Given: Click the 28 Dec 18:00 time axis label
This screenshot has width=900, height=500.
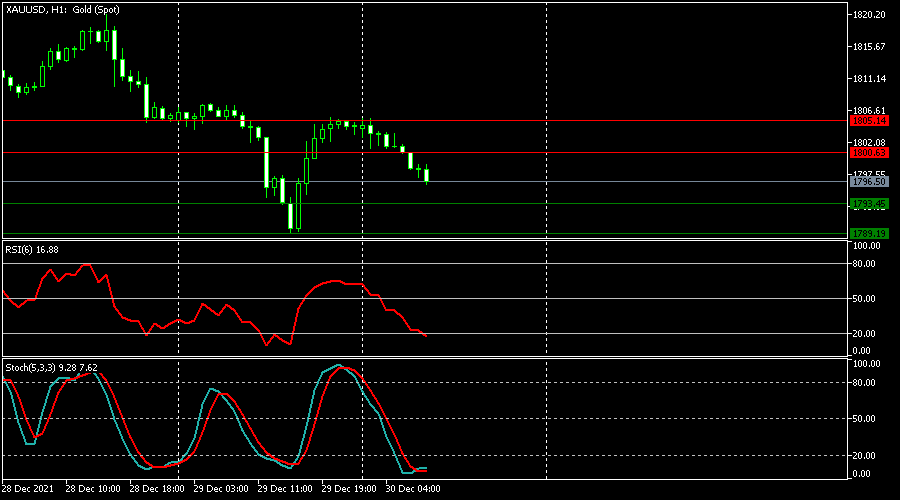Looking at the screenshot, I should click(157, 489).
